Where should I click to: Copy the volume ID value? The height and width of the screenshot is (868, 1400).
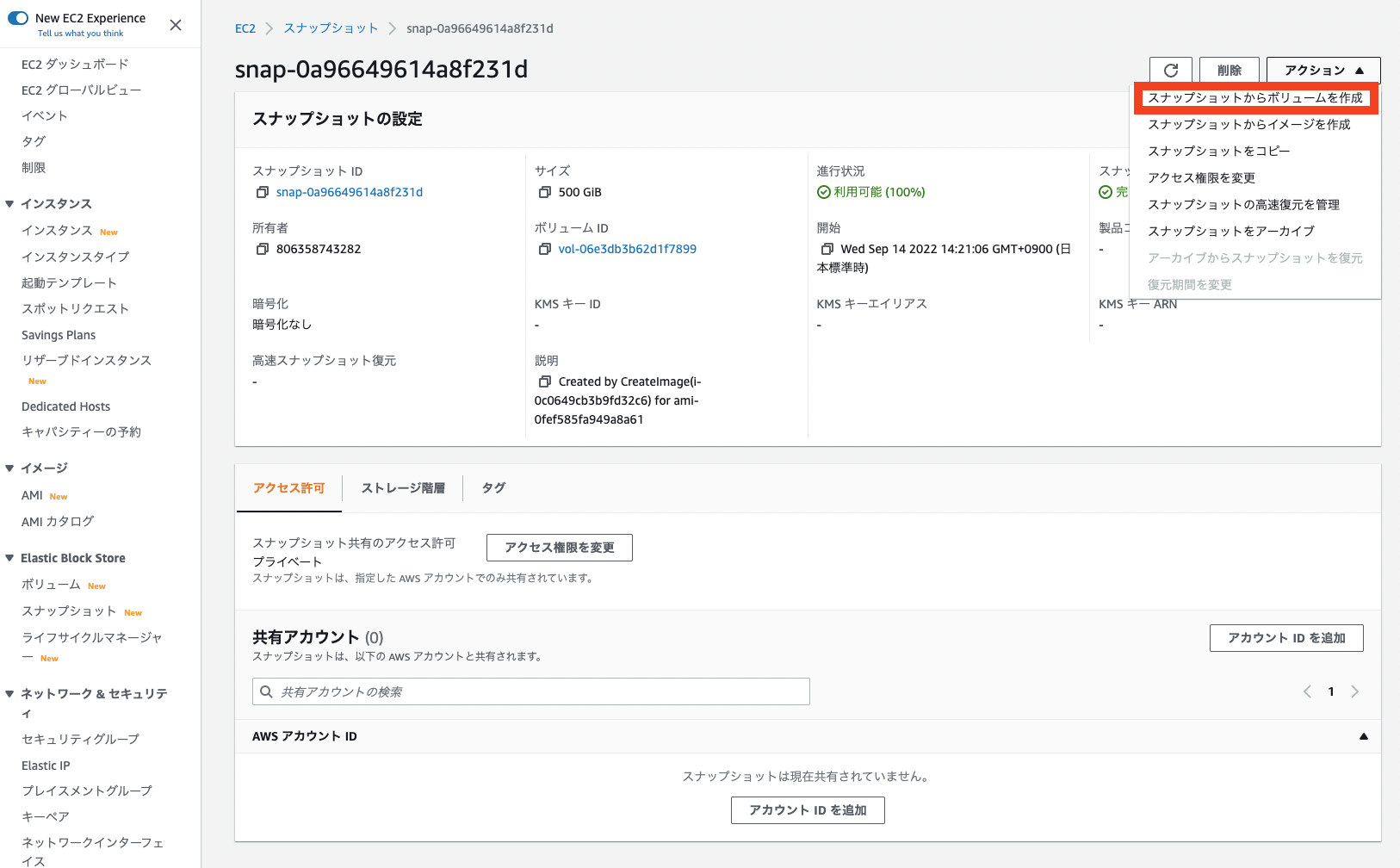pos(545,249)
